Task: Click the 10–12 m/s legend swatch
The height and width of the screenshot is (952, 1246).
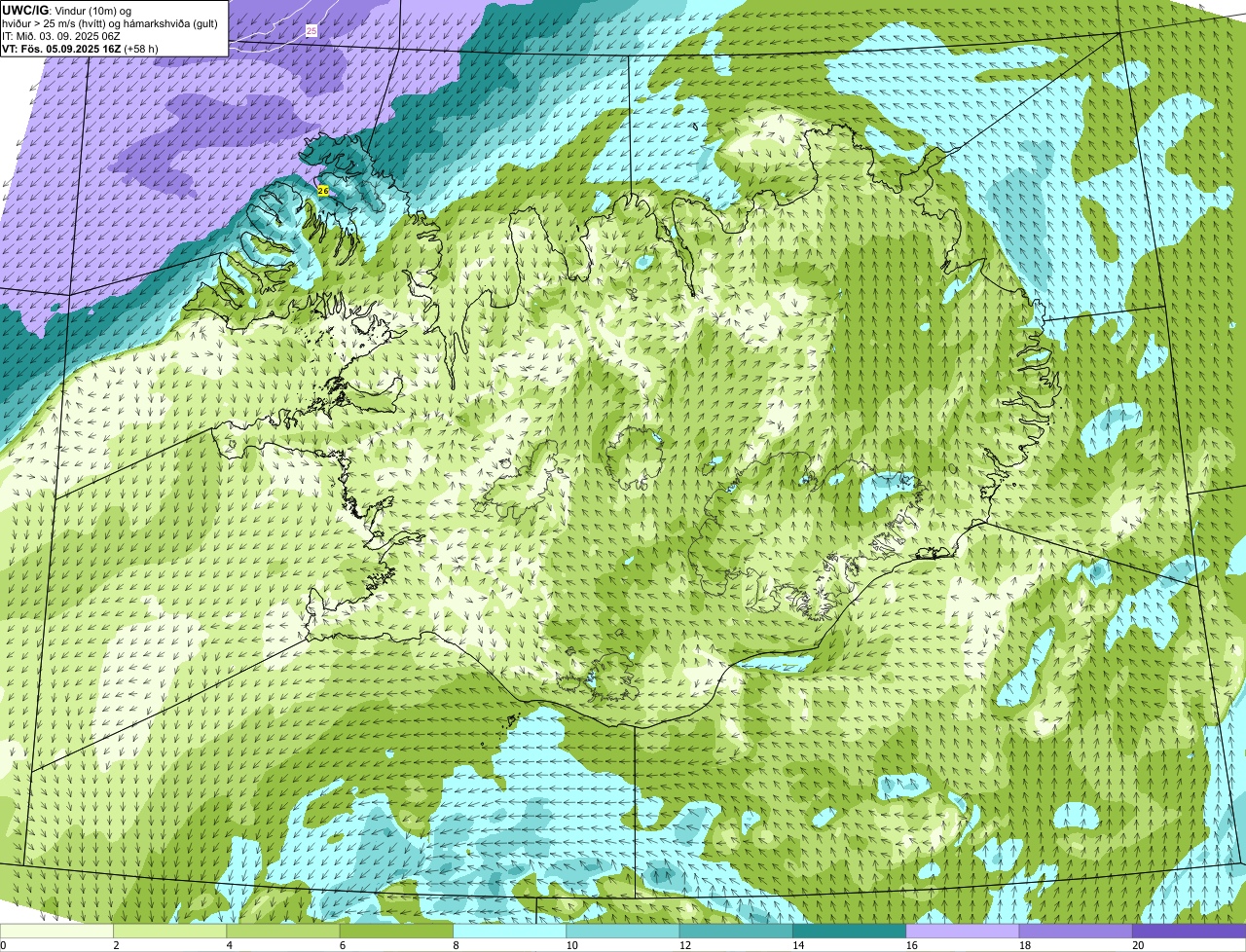Action: coord(623,931)
